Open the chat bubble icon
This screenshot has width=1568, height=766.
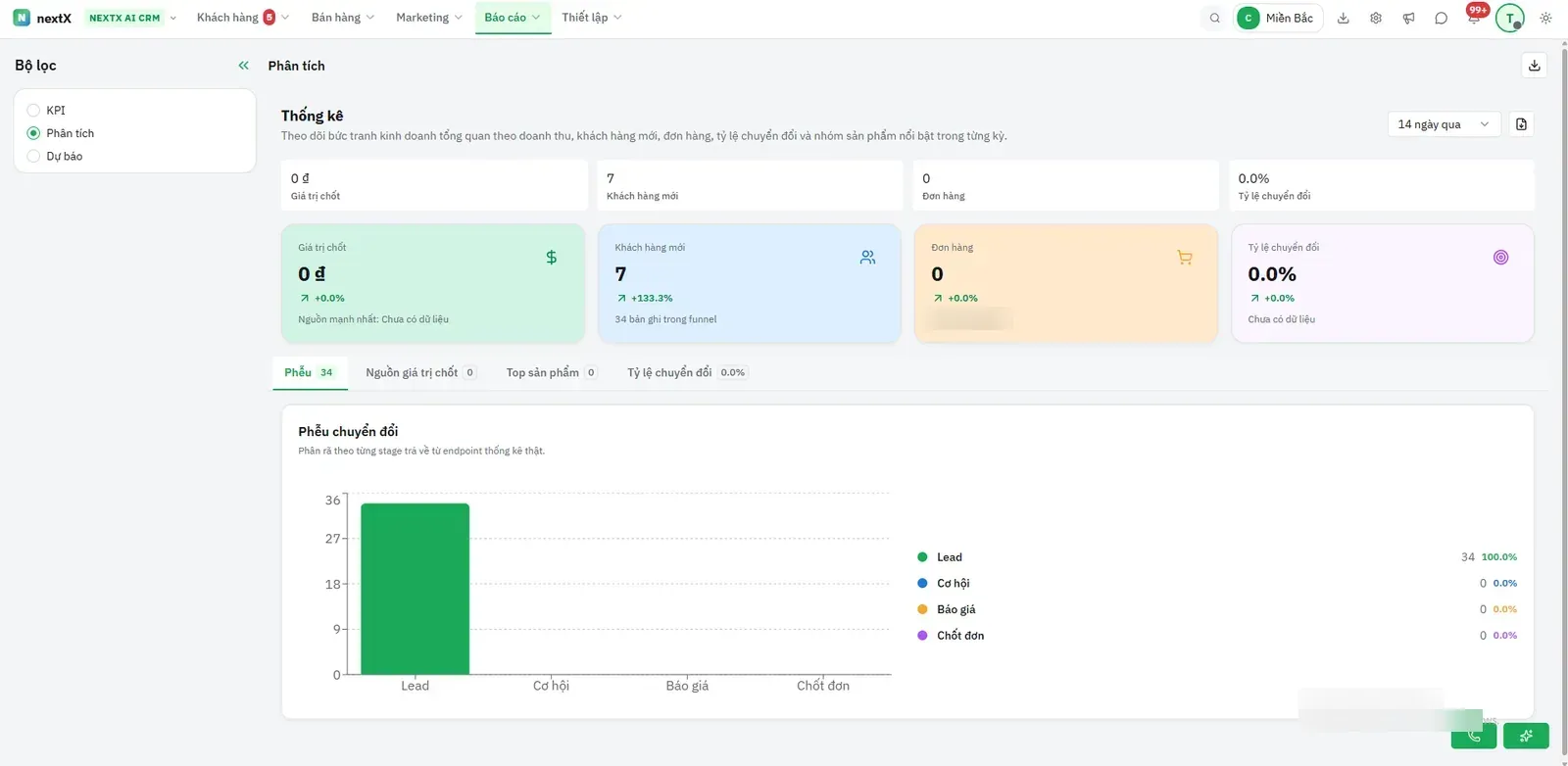tap(1441, 18)
